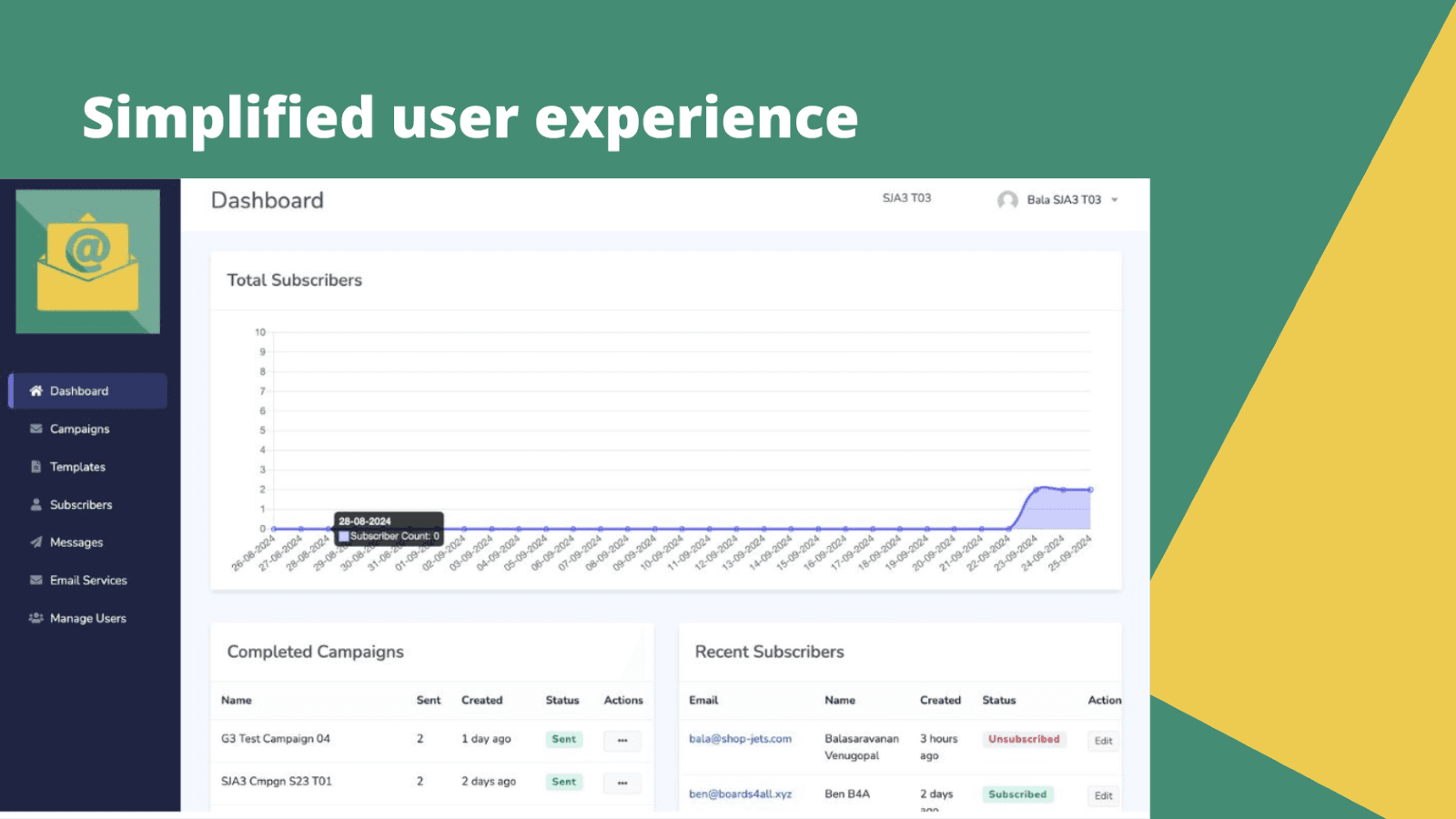Image resolution: width=1456 pixels, height=819 pixels.
Task: Open actions menu for SJA3 Cmpgn S23 T01
Action: [x=622, y=783]
